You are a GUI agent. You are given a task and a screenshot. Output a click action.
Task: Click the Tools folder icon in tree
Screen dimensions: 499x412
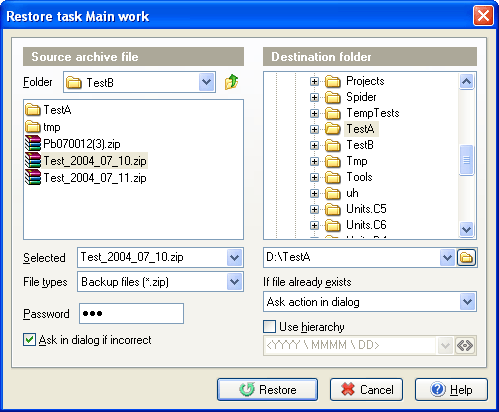pyautogui.click(x=333, y=177)
